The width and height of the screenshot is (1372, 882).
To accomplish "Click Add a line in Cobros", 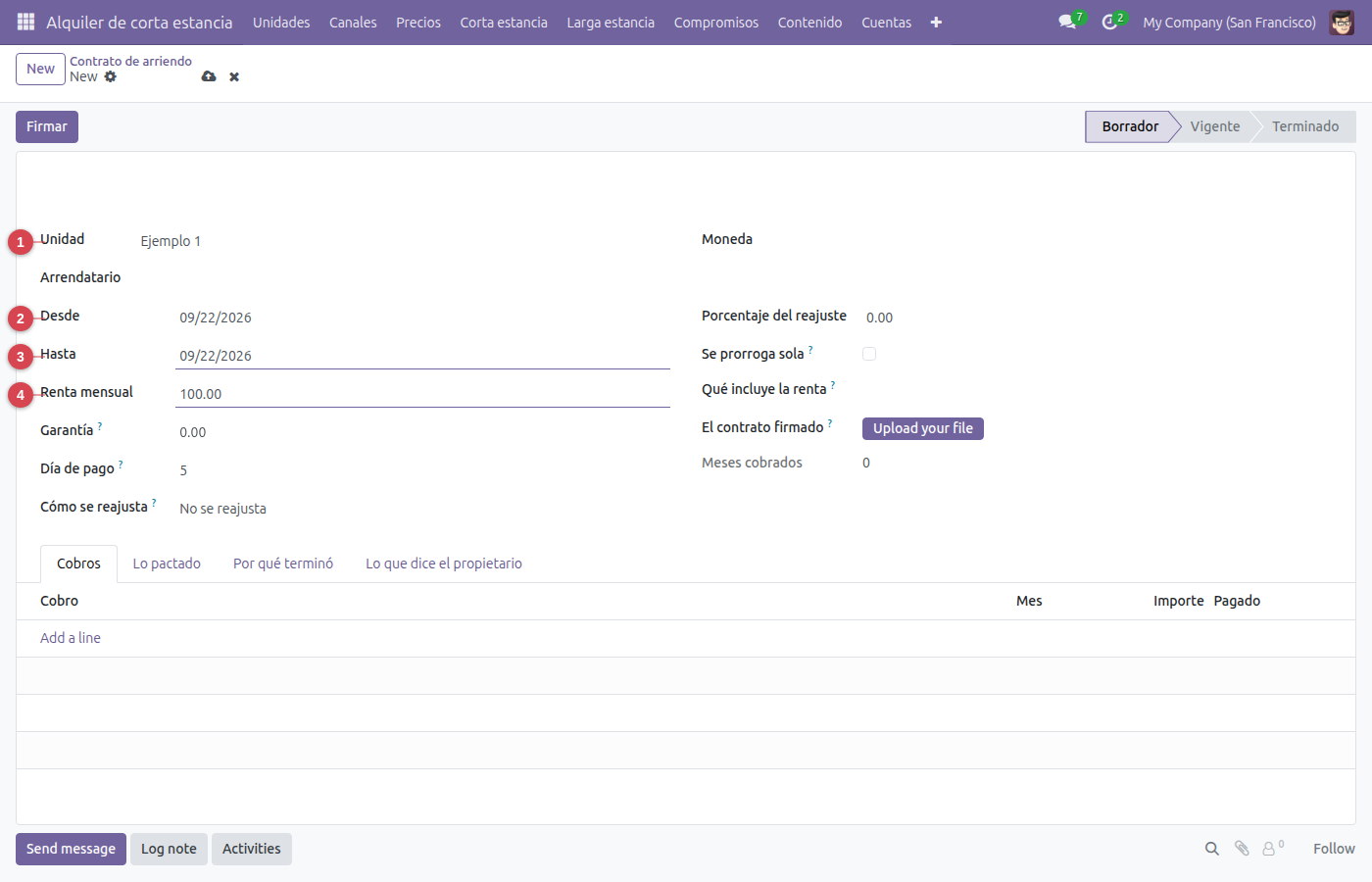I will [x=71, y=638].
